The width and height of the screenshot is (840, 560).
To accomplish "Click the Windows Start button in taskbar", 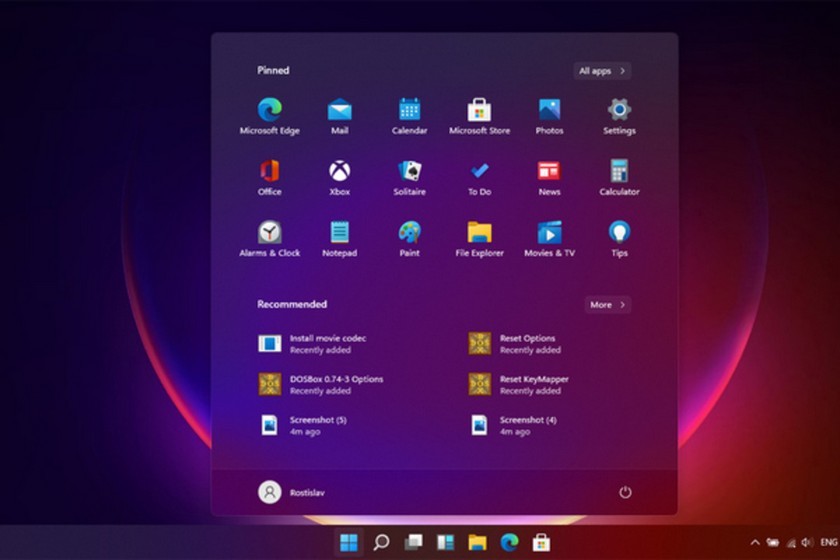I will (x=349, y=542).
